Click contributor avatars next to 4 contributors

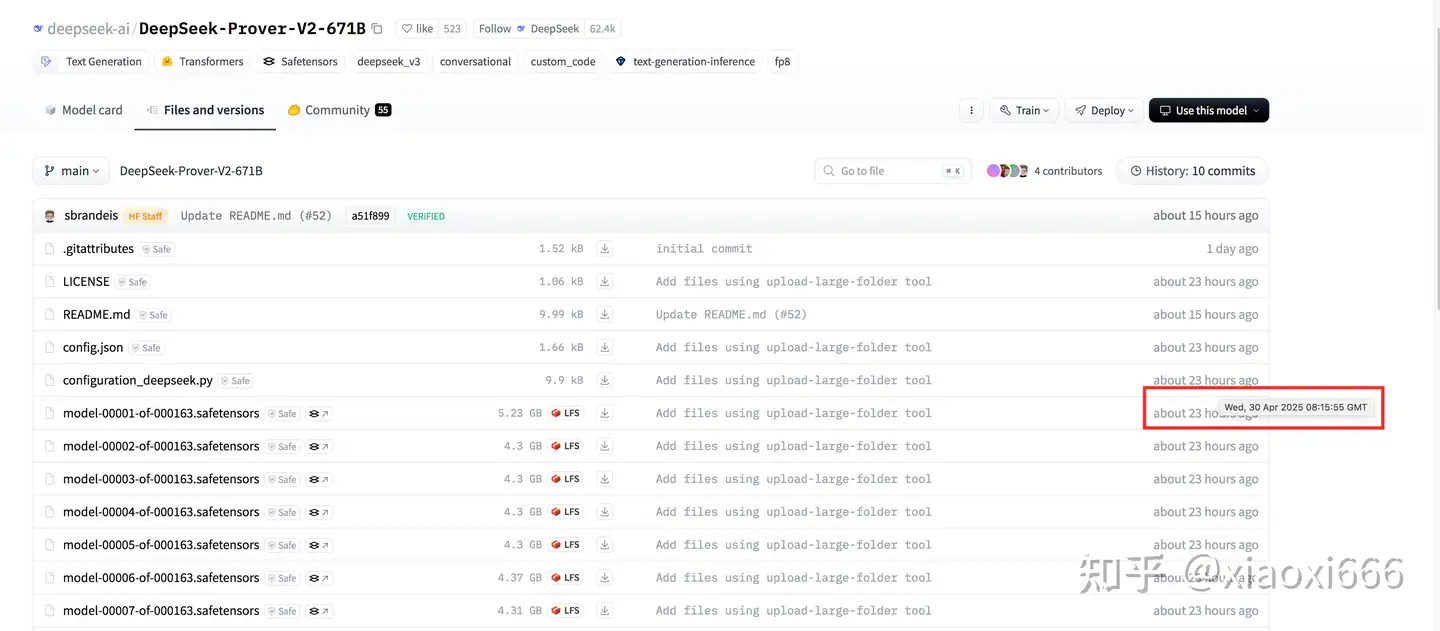click(1007, 171)
